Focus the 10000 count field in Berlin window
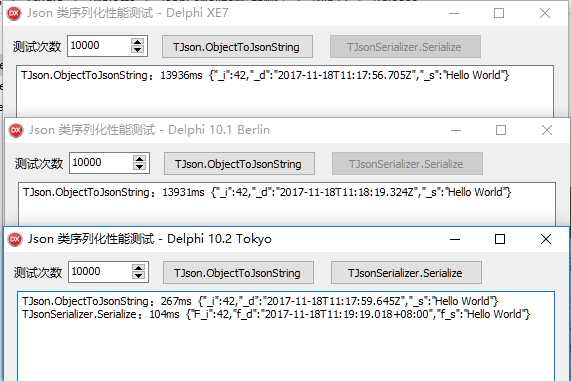Image resolution: width=571 pixels, height=381 pixels. coord(101,163)
